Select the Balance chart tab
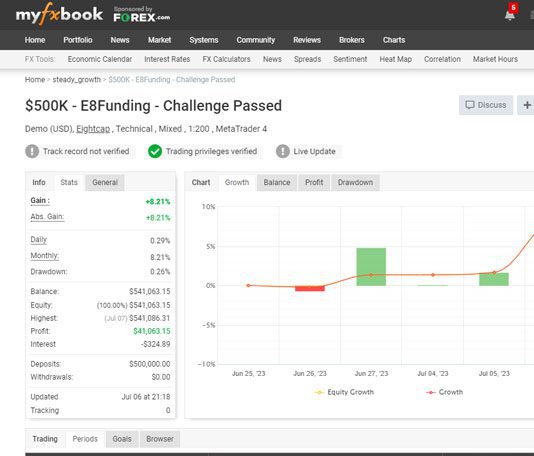This screenshot has height=456, width=534. 277,182
